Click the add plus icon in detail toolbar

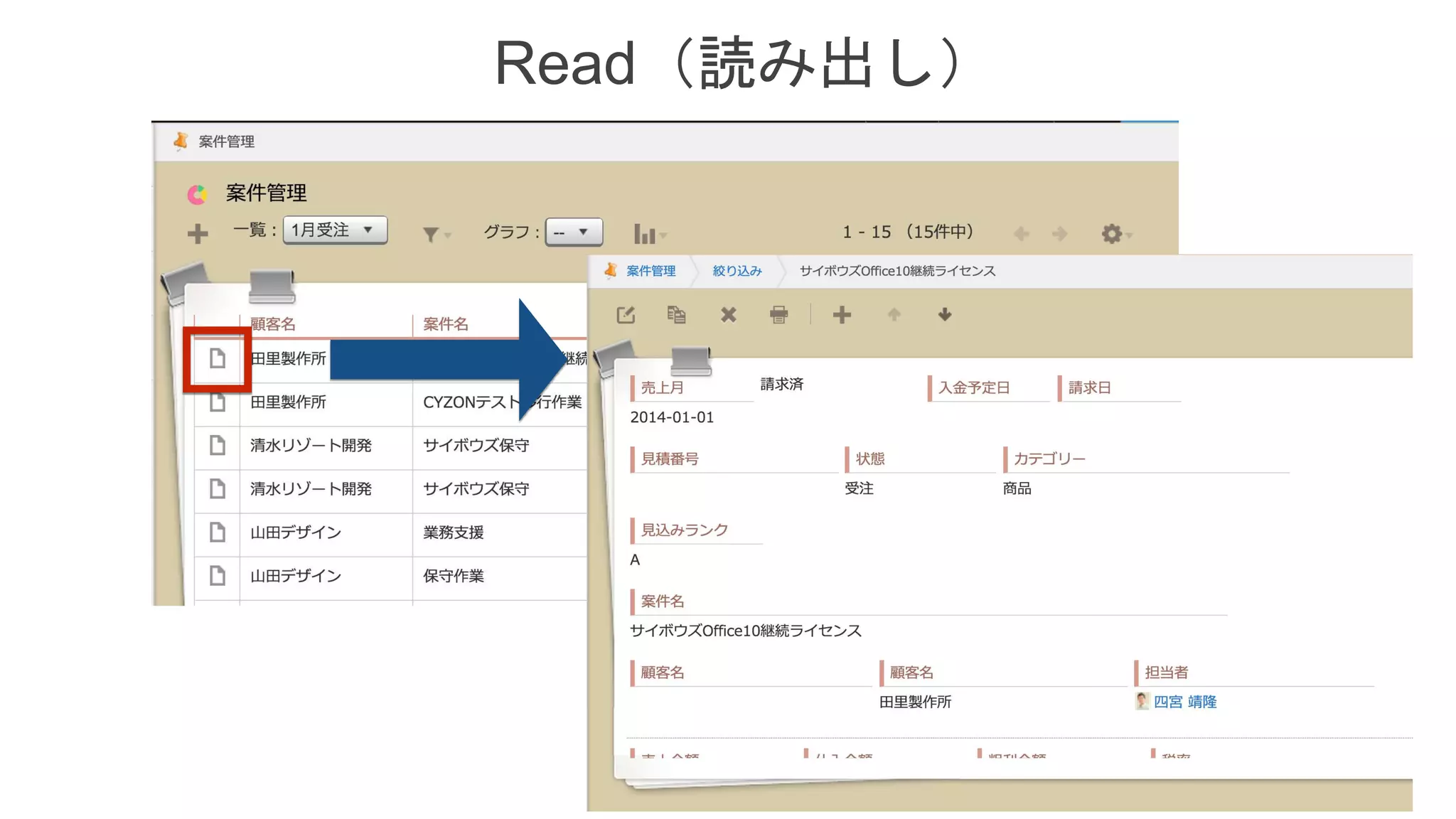coord(842,315)
